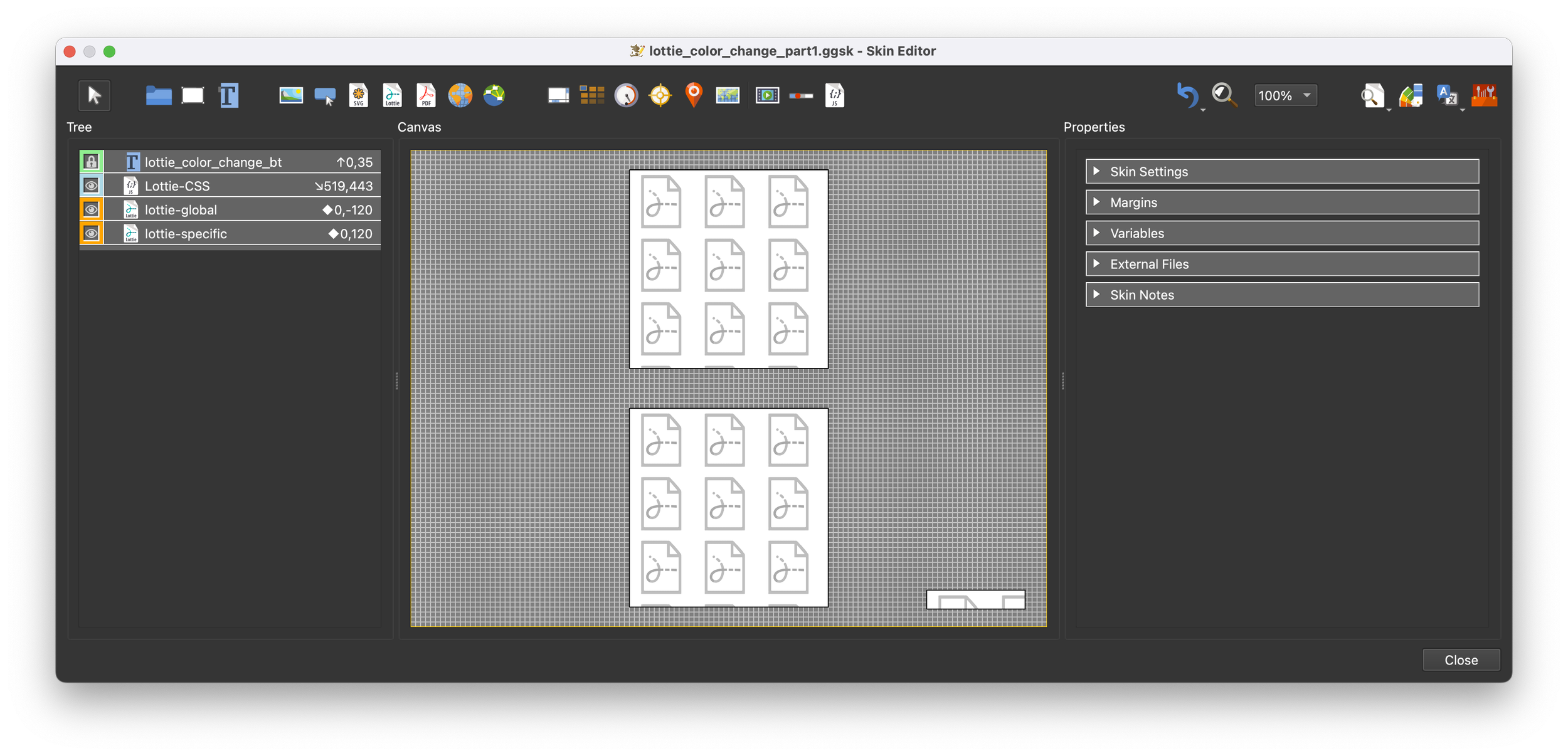Toggle visibility of Lottie-CSS element
This screenshot has width=1568, height=756.
coord(92,186)
